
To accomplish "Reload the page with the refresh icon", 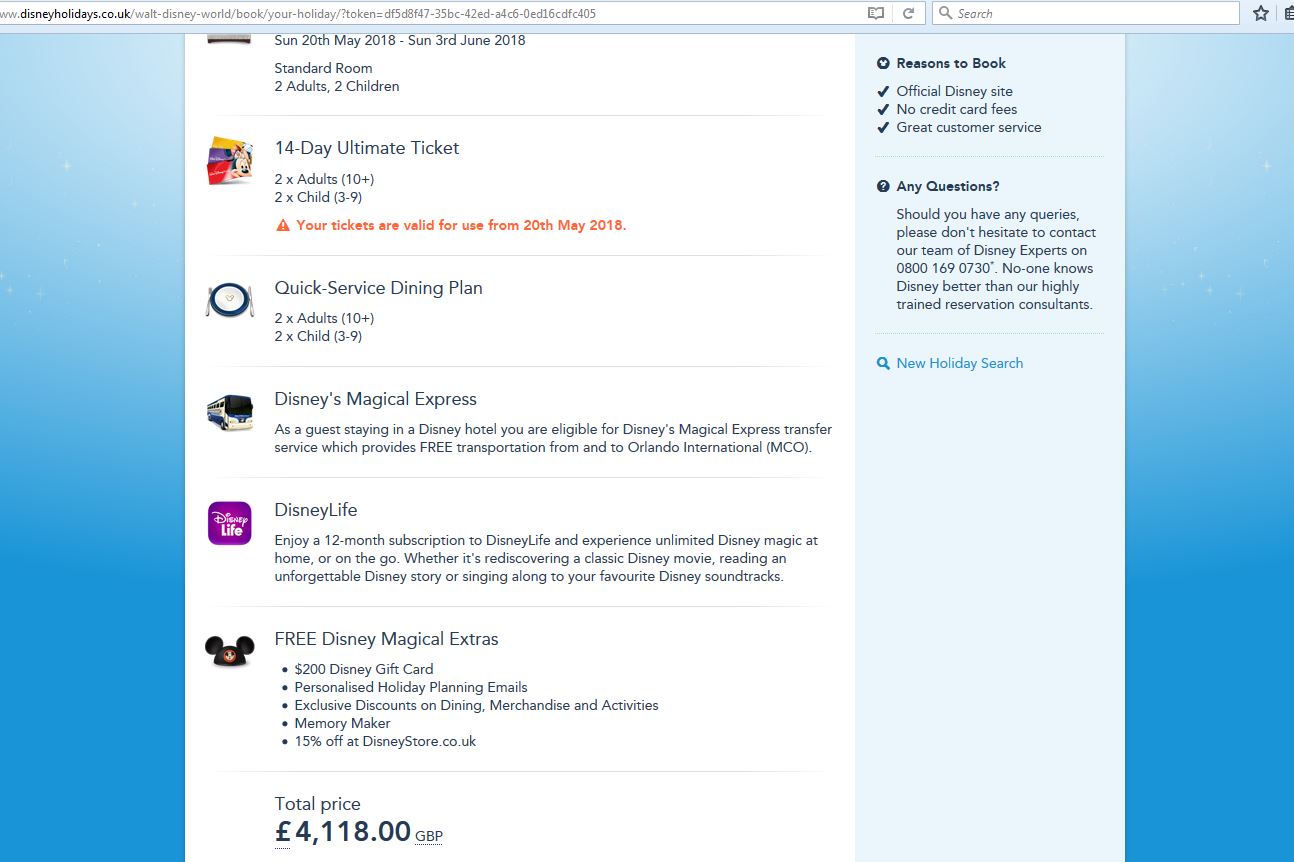I will (908, 13).
